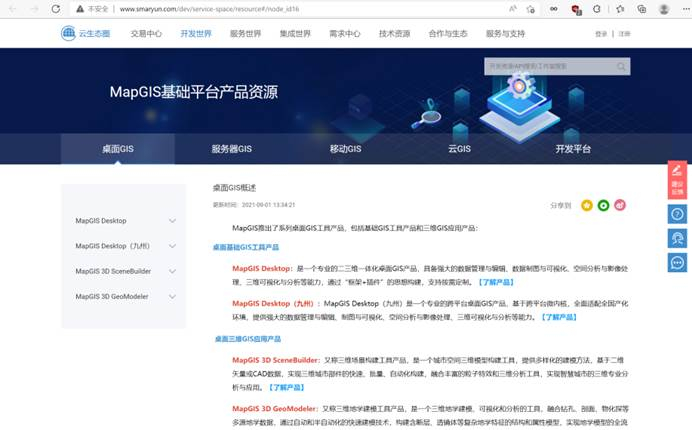The width and height of the screenshot is (692, 430).
Task: Click the browser refresh icon
Action: click(56, 9)
